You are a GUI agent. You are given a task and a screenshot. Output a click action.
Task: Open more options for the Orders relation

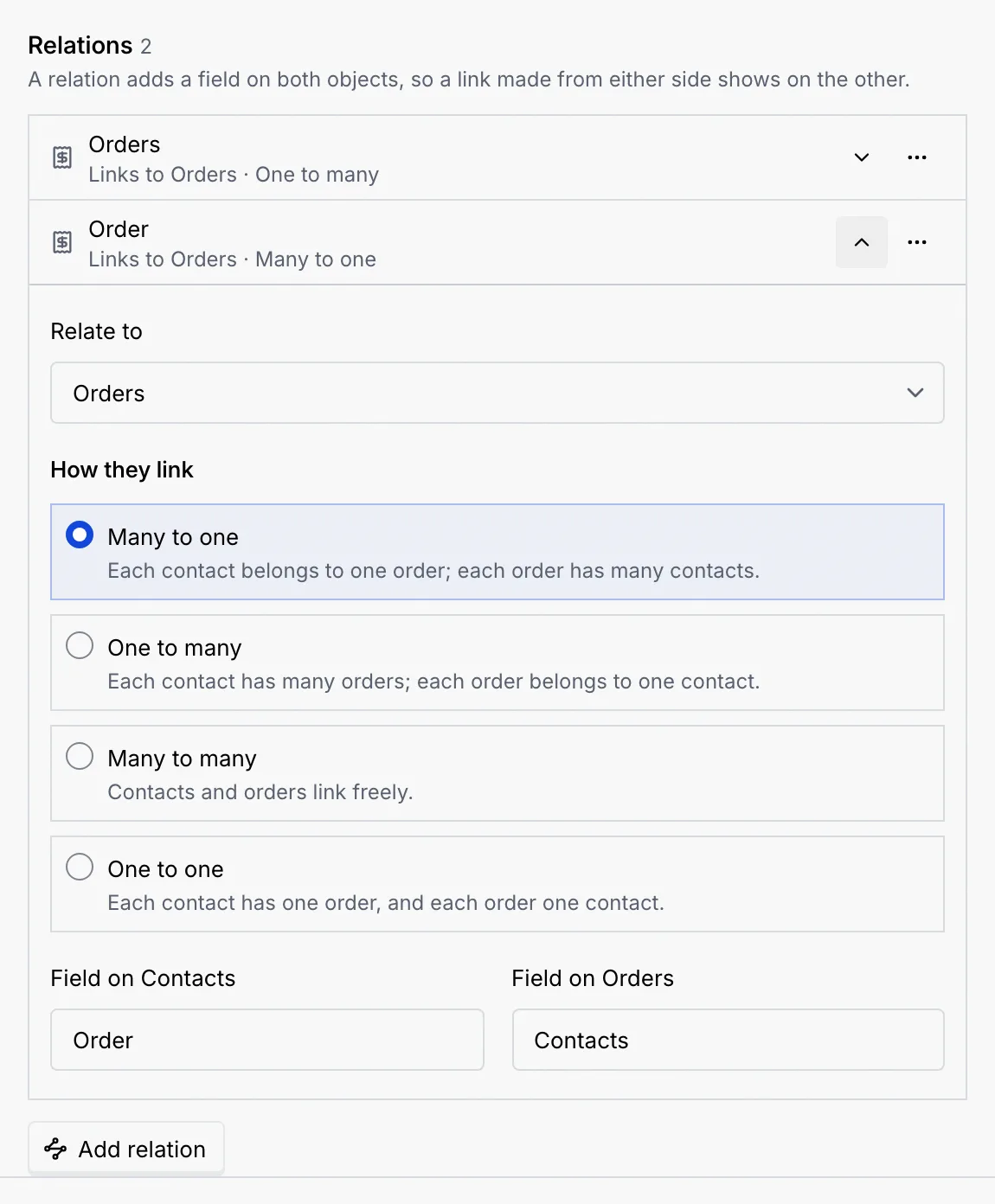(917, 157)
